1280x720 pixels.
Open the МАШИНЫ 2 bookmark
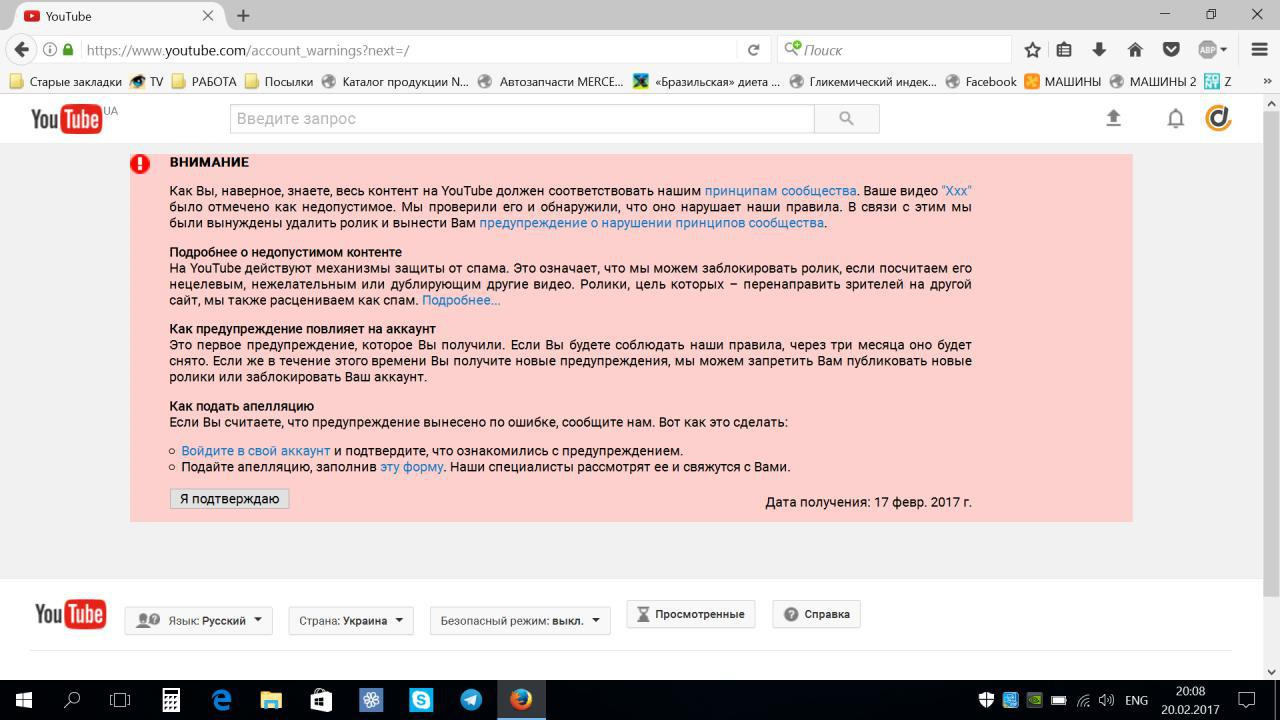pos(1152,81)
